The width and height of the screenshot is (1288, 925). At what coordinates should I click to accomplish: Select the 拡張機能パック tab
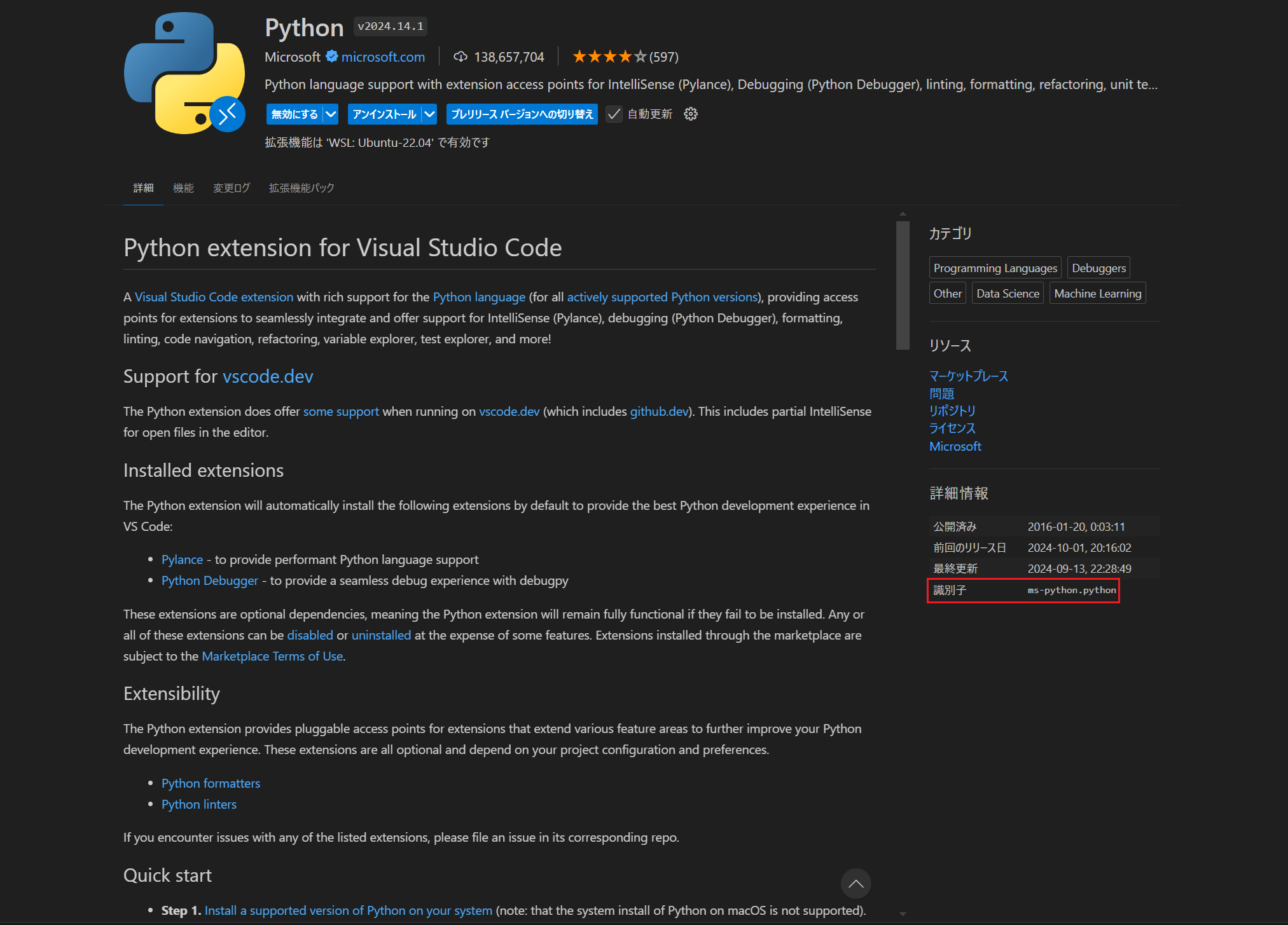pyautogui.click(x=301, y=188)
